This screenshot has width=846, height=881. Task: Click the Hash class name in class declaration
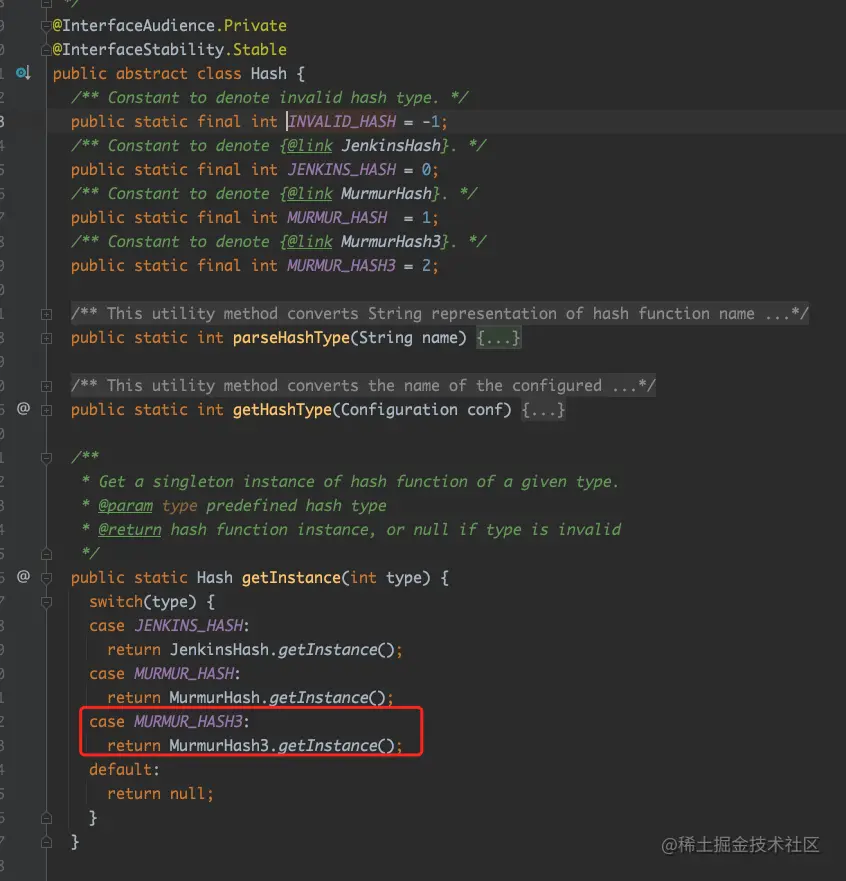click(x=269, y=74)
